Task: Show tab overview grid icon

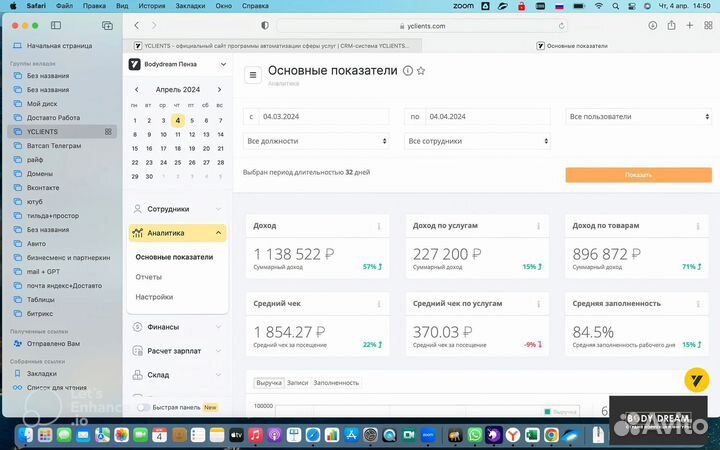Action: click(x=708, y=26)
